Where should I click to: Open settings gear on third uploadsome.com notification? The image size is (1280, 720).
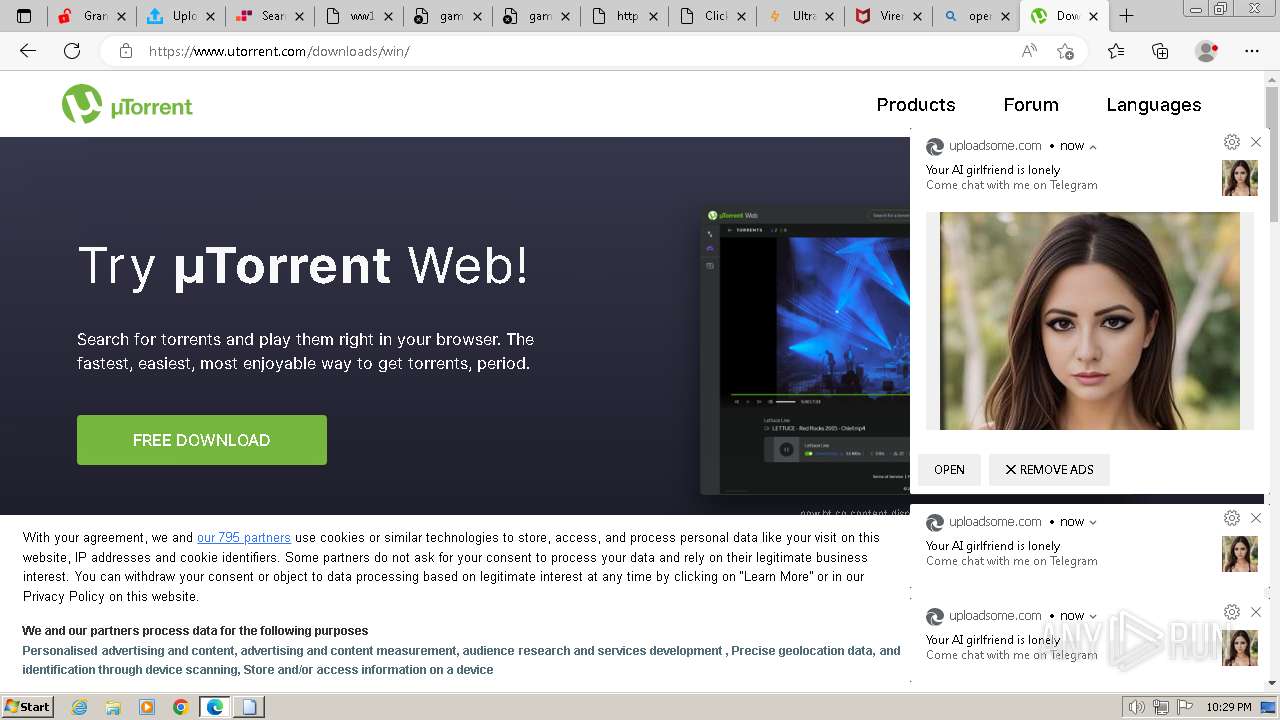(1232, 612)
